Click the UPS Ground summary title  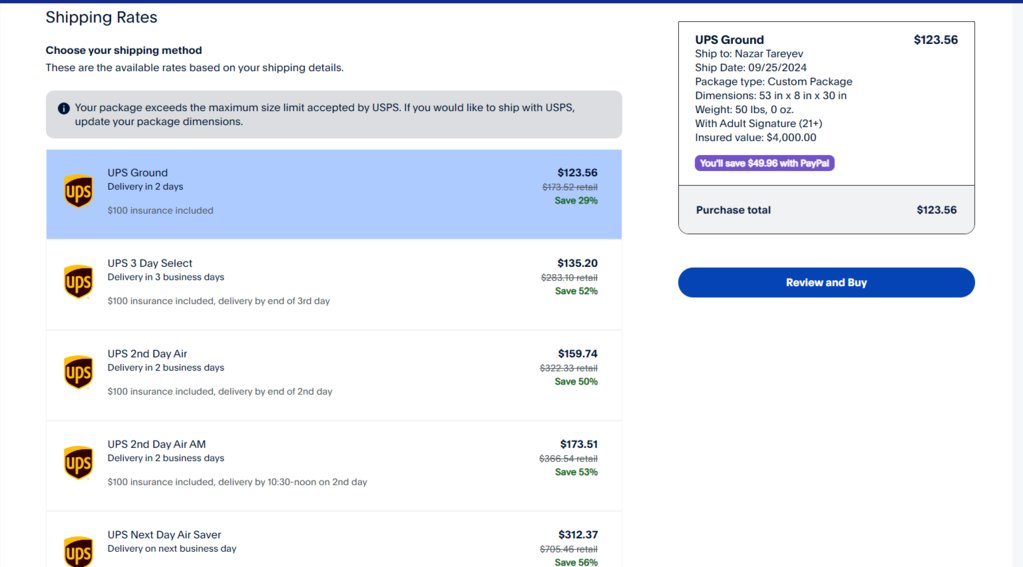coord(729,40)
